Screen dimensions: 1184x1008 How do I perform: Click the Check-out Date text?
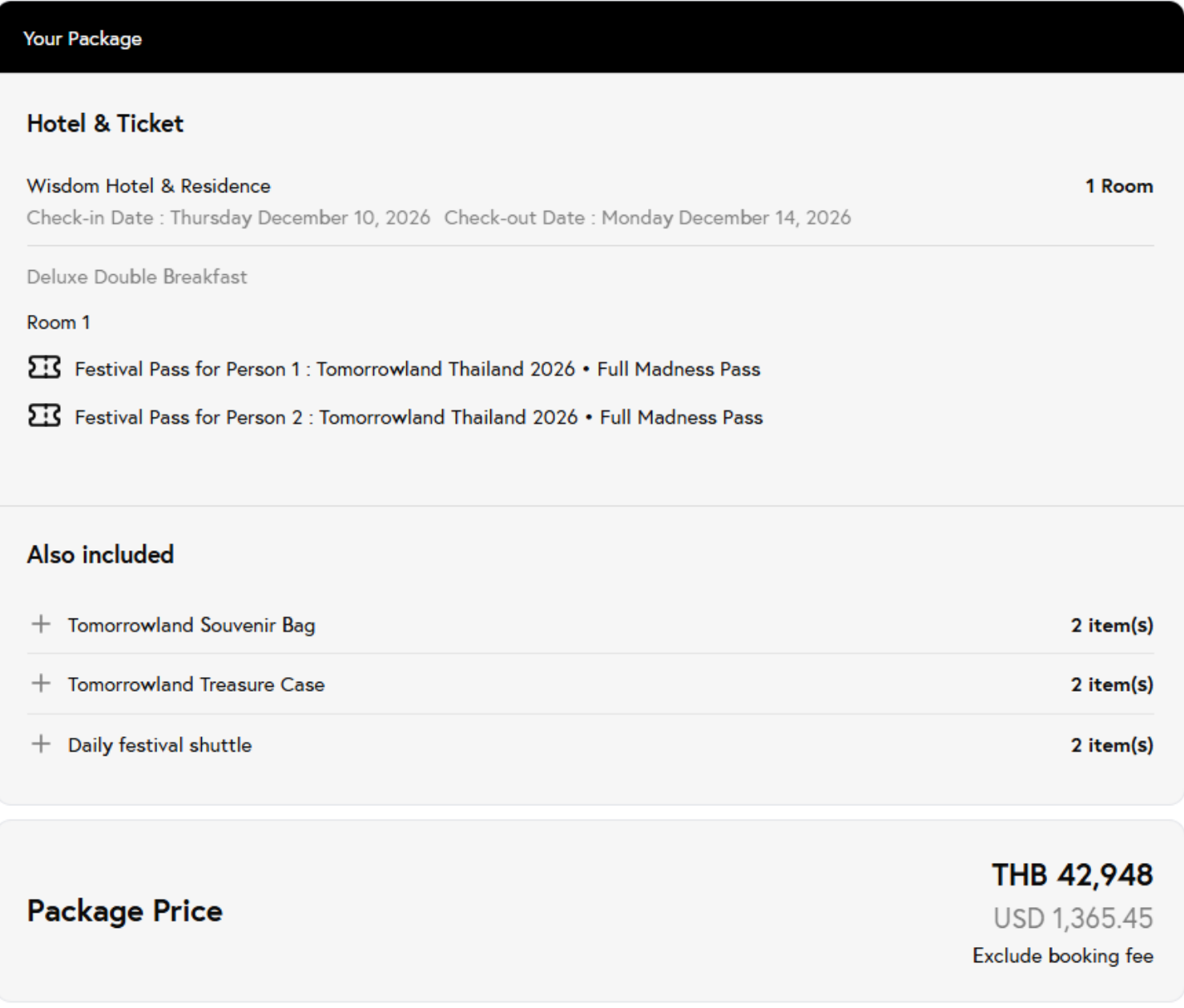647,218
